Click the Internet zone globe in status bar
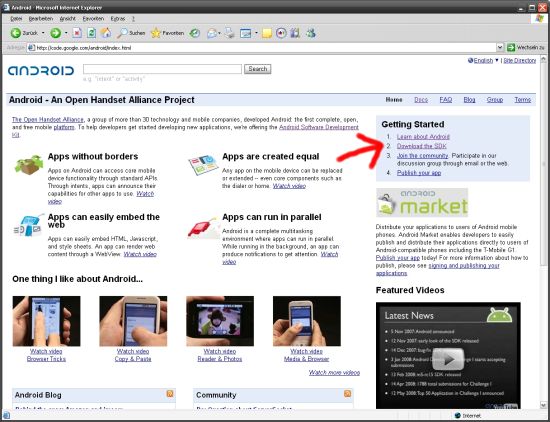This screenshot has width=550, height=422. pyautogui.click(x=457, y=416)
